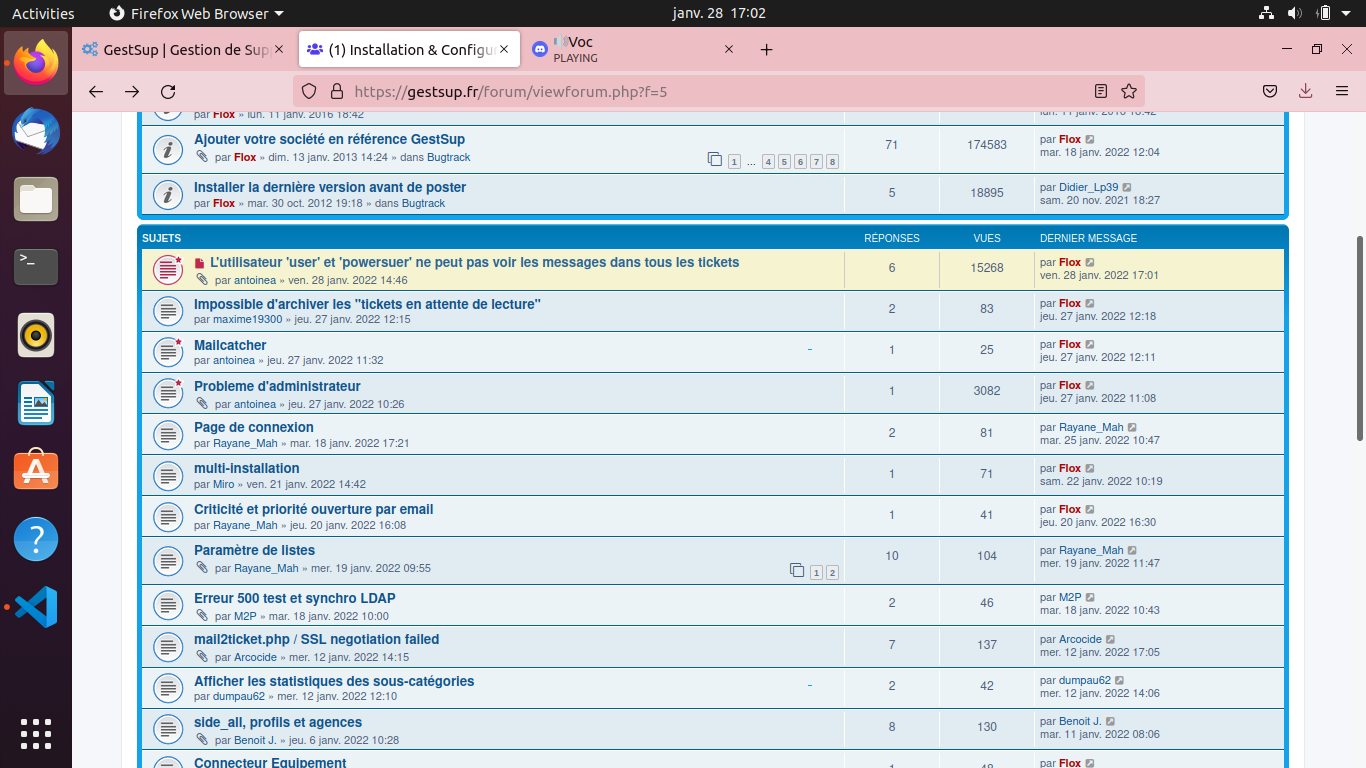Screen dimensions: 1366x768
Task: Go back one page in Firefox
Action: pos(96,91)
